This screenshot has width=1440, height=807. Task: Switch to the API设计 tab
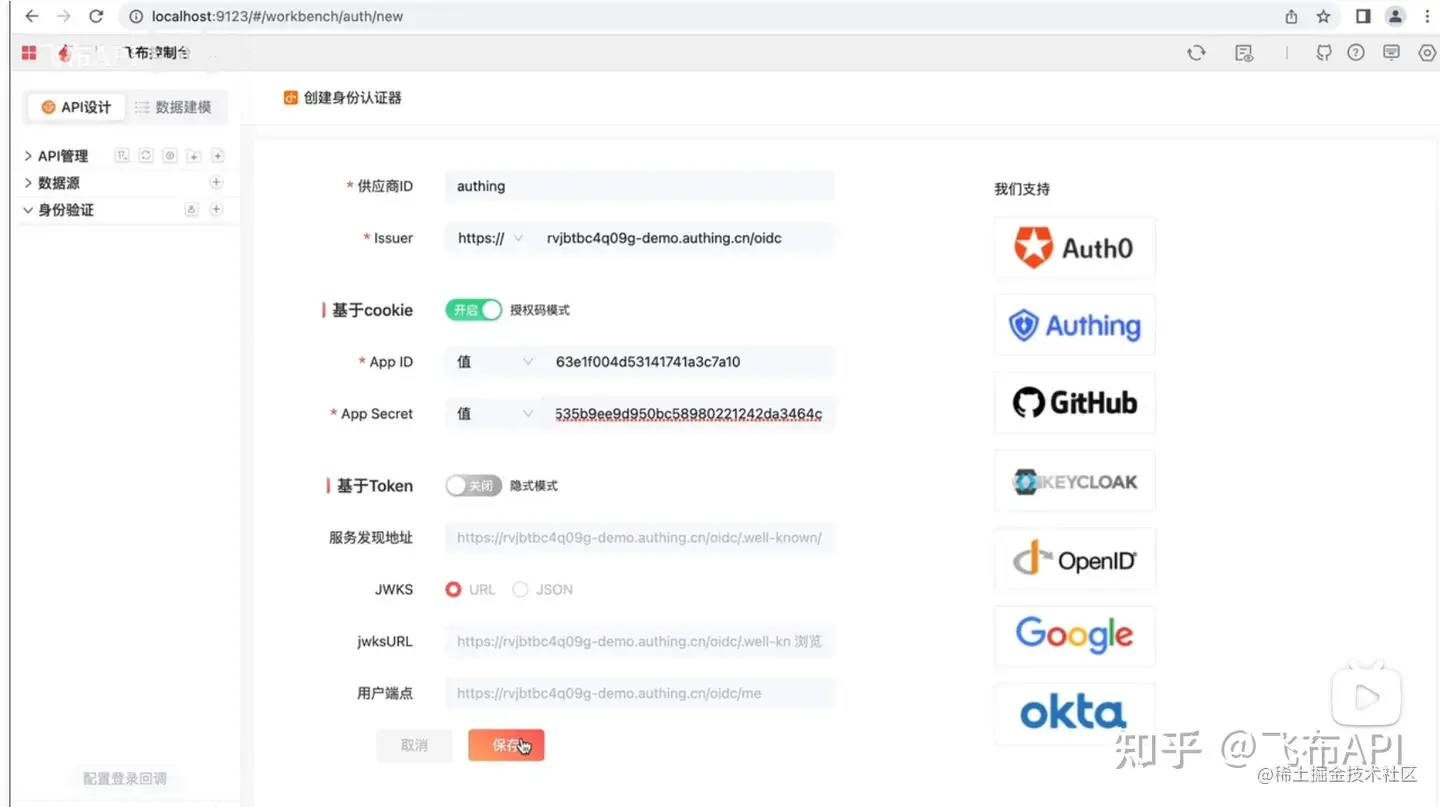point(76,107)
